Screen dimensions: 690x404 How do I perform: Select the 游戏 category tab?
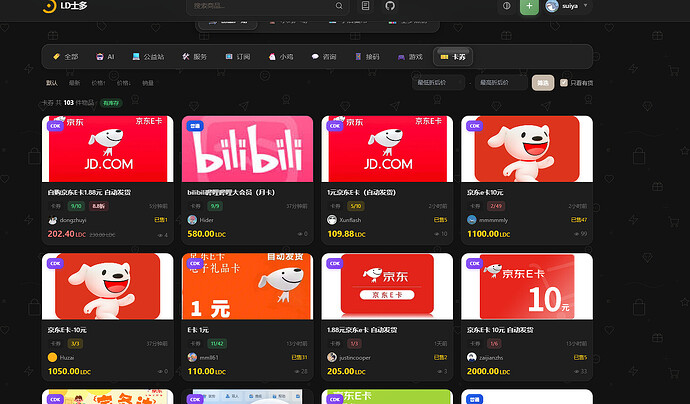coord(410,57)
